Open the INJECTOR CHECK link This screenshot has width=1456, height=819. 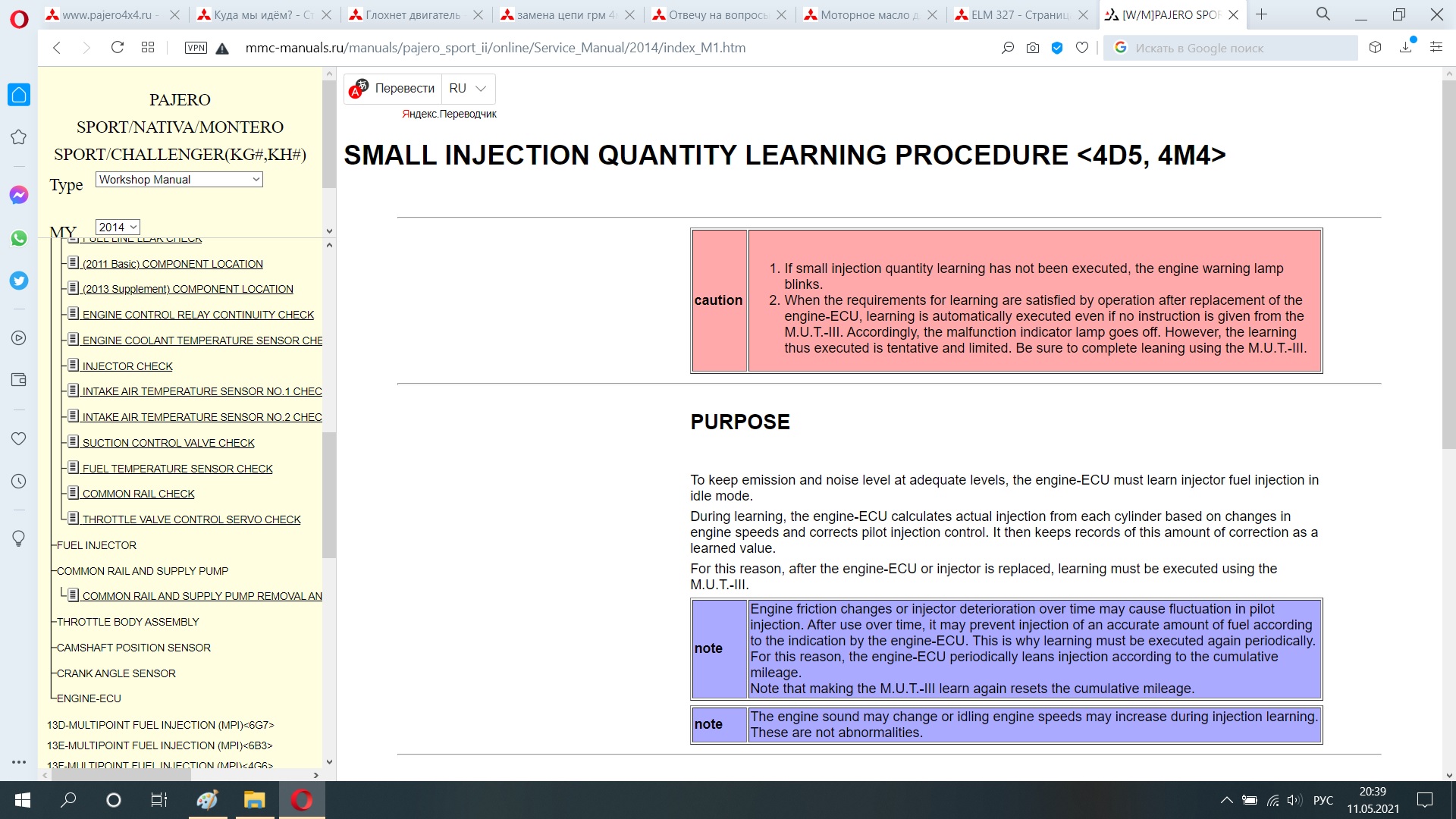[127, 366]
